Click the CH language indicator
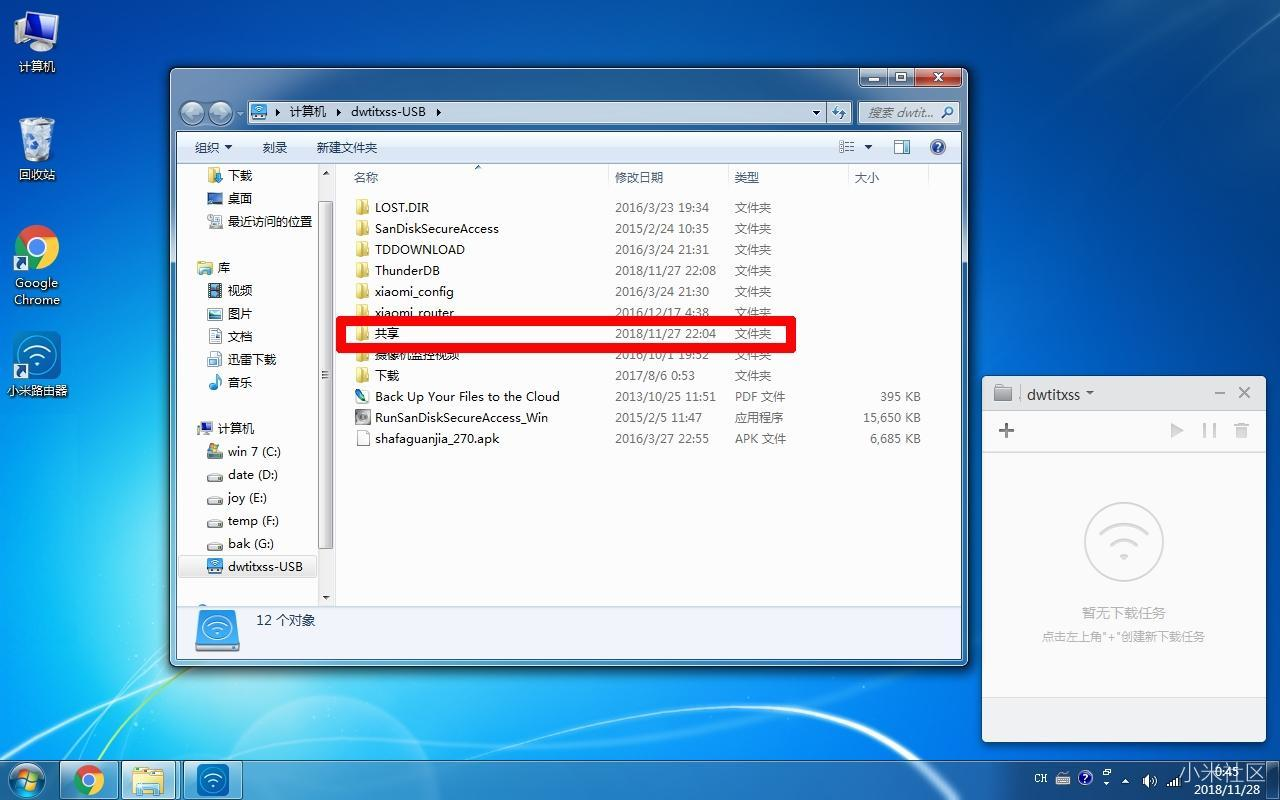Screen dimensions: 1280x800 pos(1041,778)
